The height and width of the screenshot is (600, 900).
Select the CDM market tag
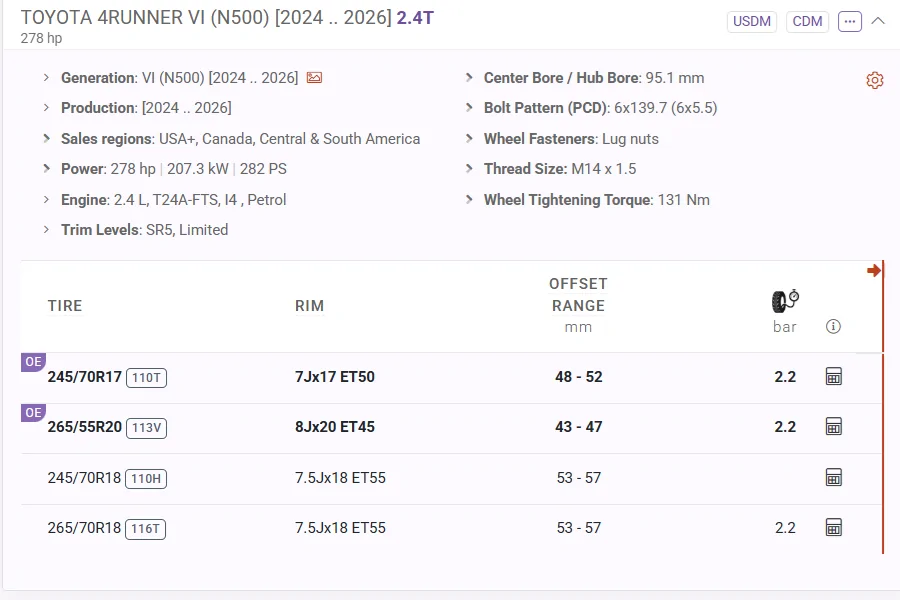point(807,21)
